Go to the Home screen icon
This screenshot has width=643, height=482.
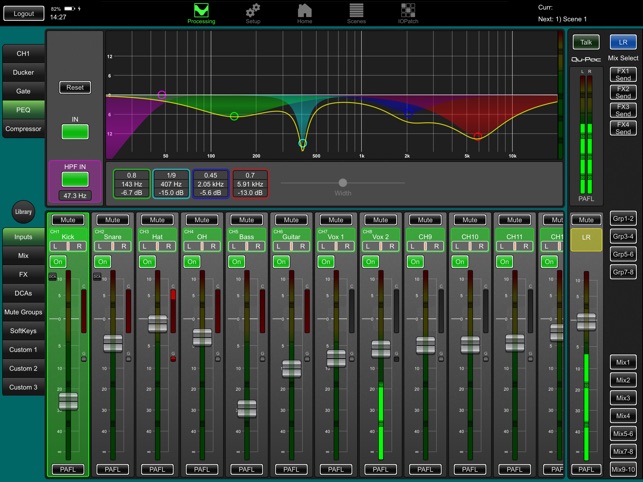click(305, 12)
